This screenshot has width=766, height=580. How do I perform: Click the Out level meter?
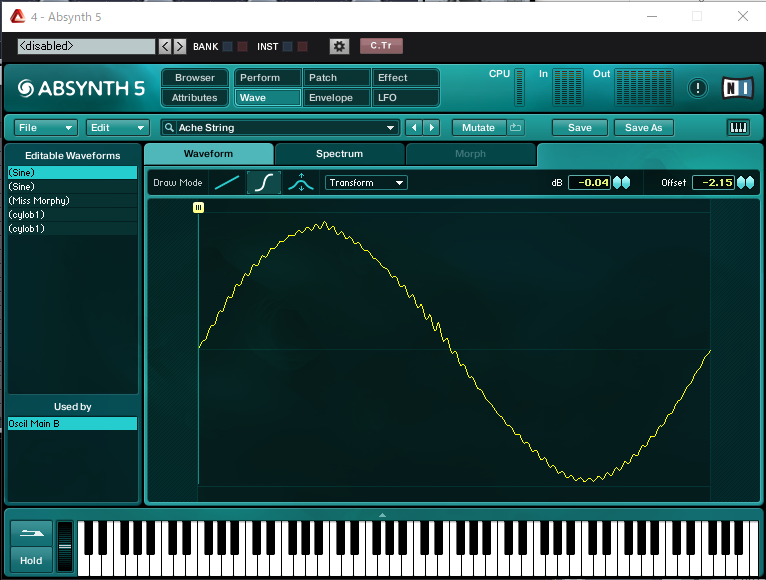pyautogui.click(x=644, y=87)
